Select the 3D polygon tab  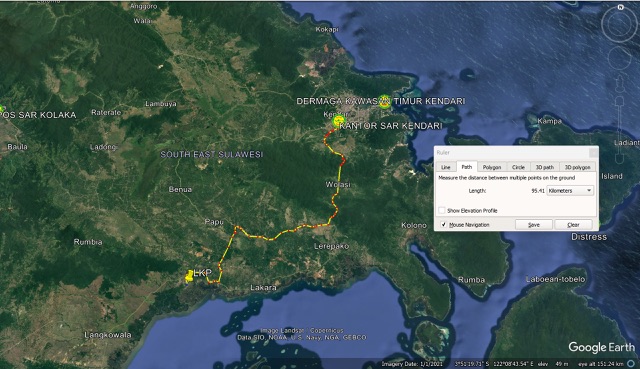[x=577, y=167]
